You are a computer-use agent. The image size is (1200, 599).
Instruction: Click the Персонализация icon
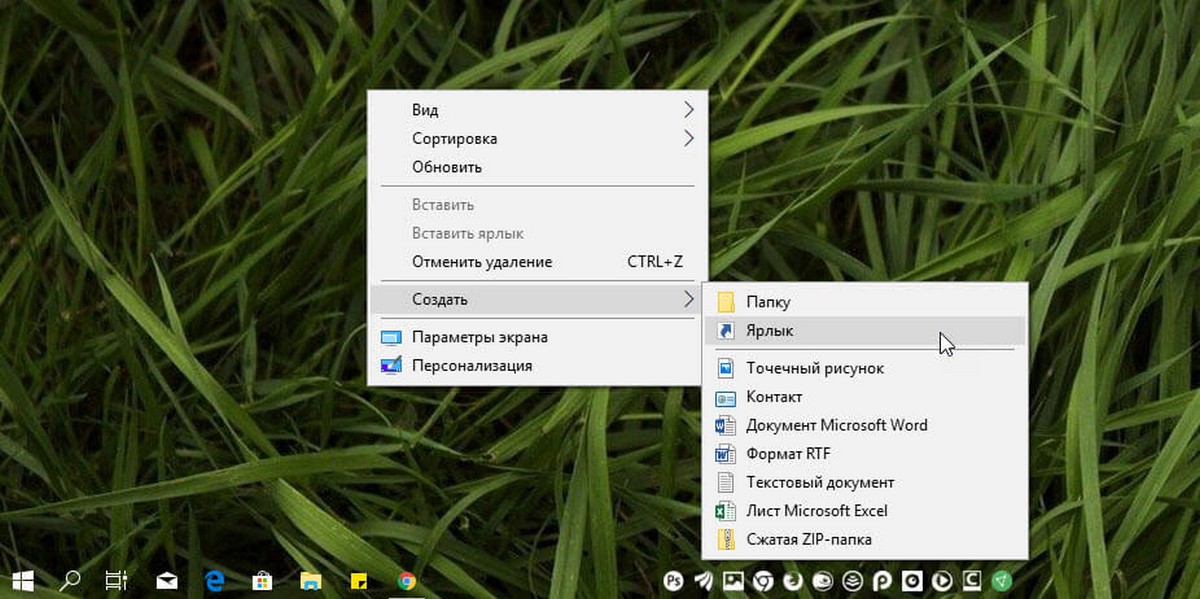tap(391, 366)
